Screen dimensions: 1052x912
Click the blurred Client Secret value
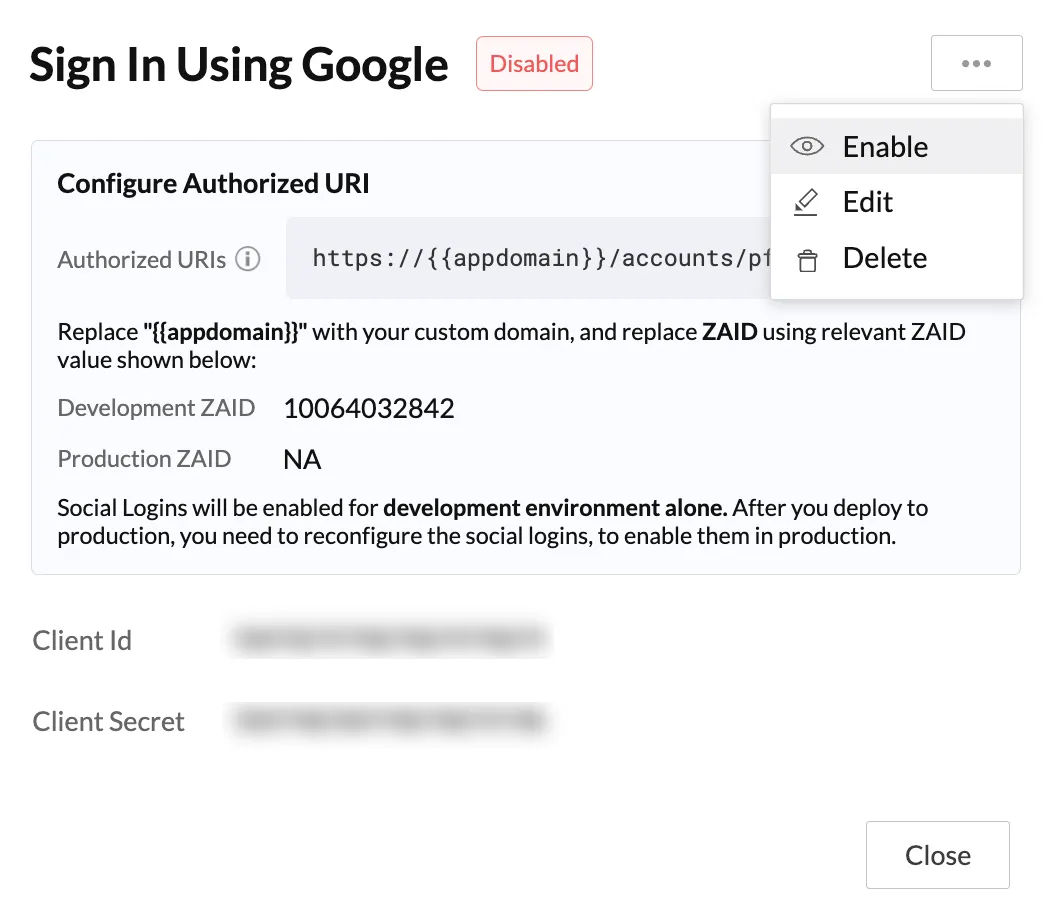point(389,721)
